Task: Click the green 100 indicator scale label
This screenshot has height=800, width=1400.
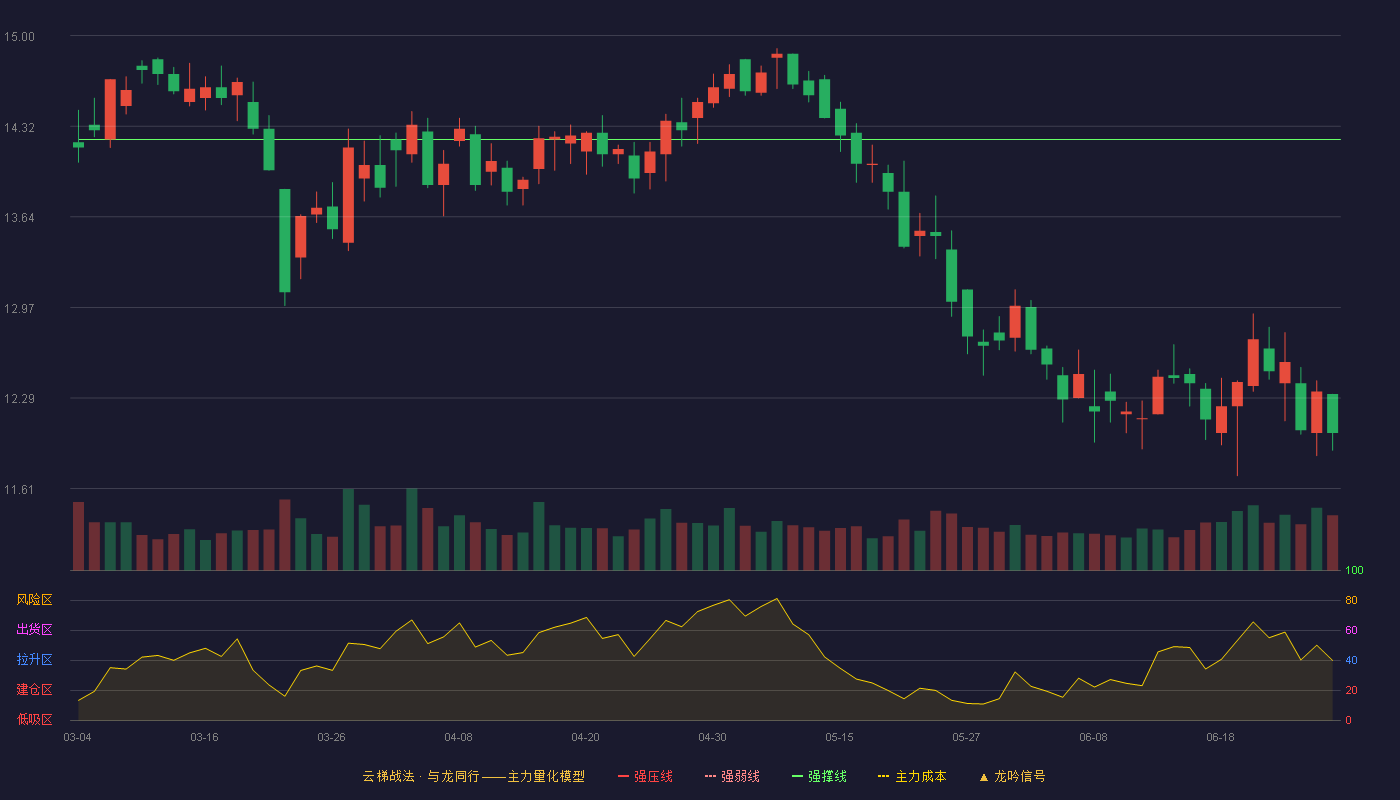Action: coord(1354,571)
